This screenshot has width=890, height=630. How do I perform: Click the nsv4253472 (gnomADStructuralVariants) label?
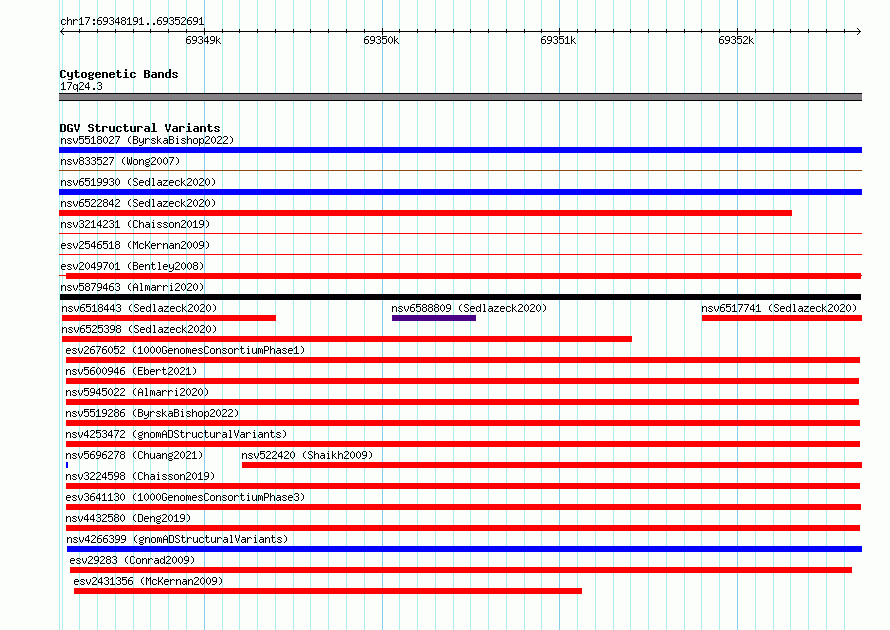pyautogui.click(x=176, y=434)
